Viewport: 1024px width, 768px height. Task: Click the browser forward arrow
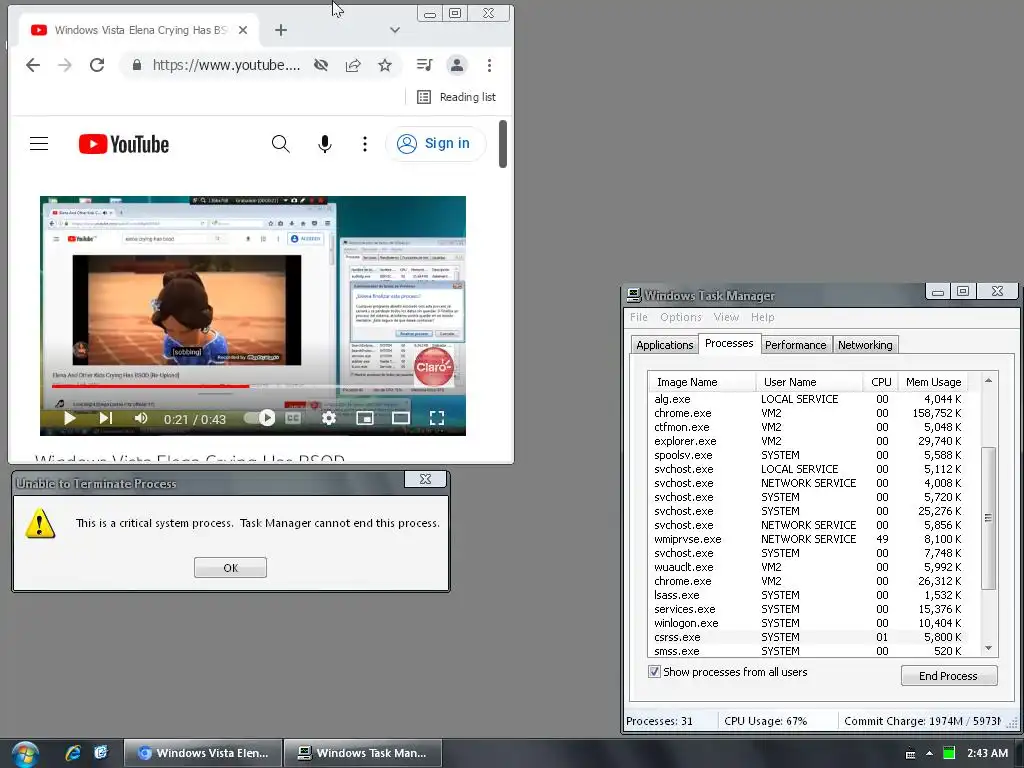(65, 65)
